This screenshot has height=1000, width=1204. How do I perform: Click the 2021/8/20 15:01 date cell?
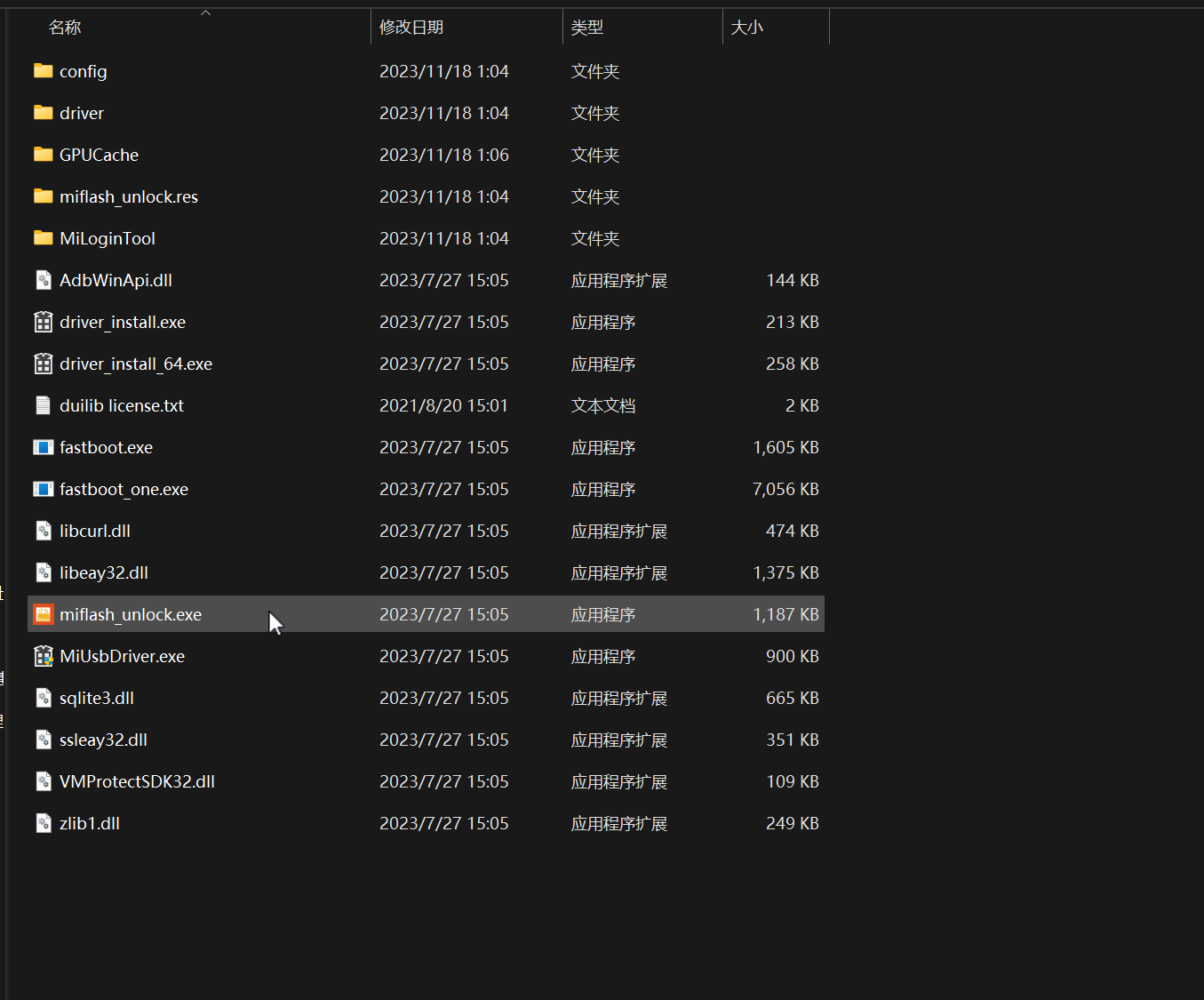tap(444, 405)
